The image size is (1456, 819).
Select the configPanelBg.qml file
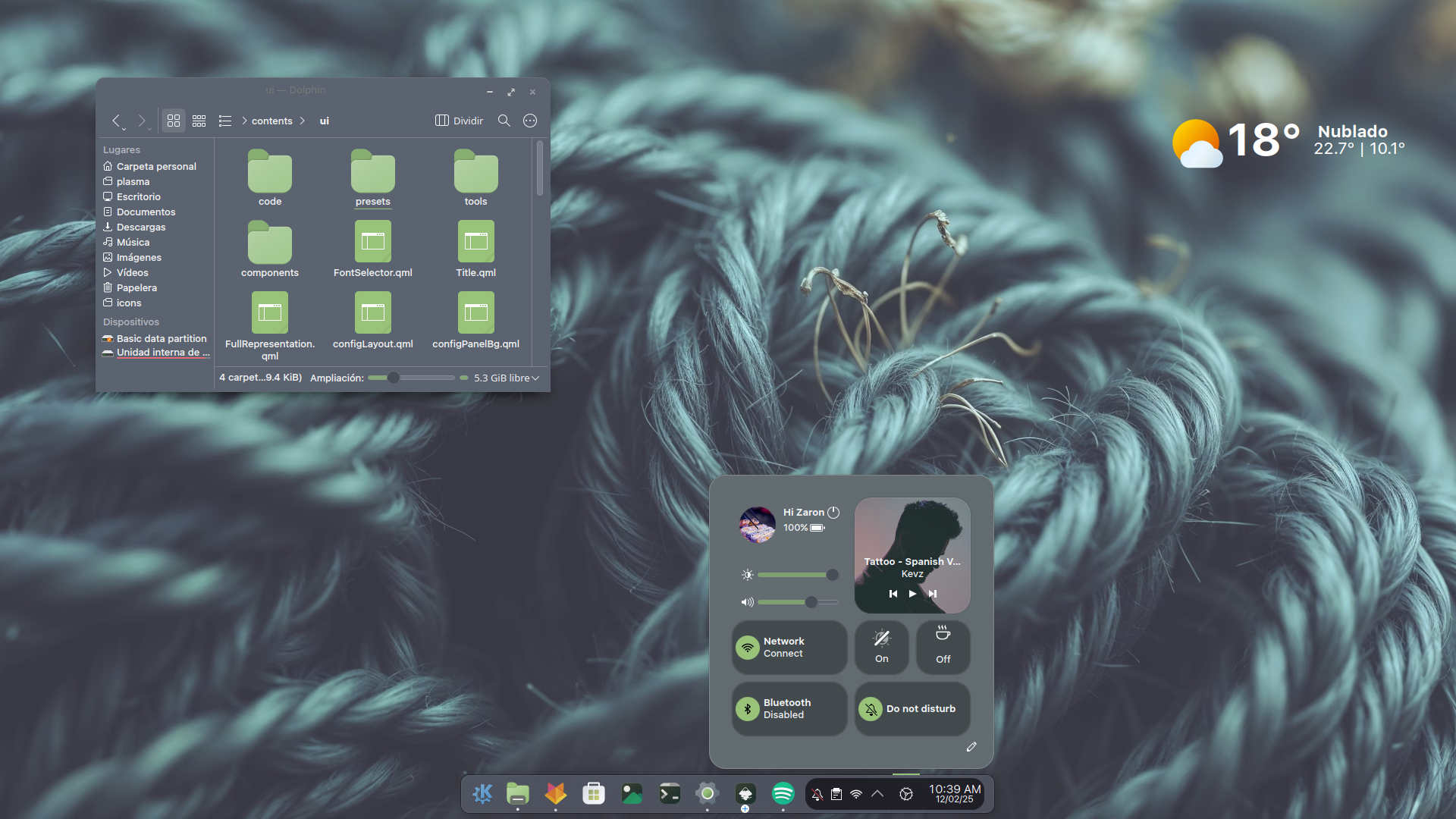476,320
